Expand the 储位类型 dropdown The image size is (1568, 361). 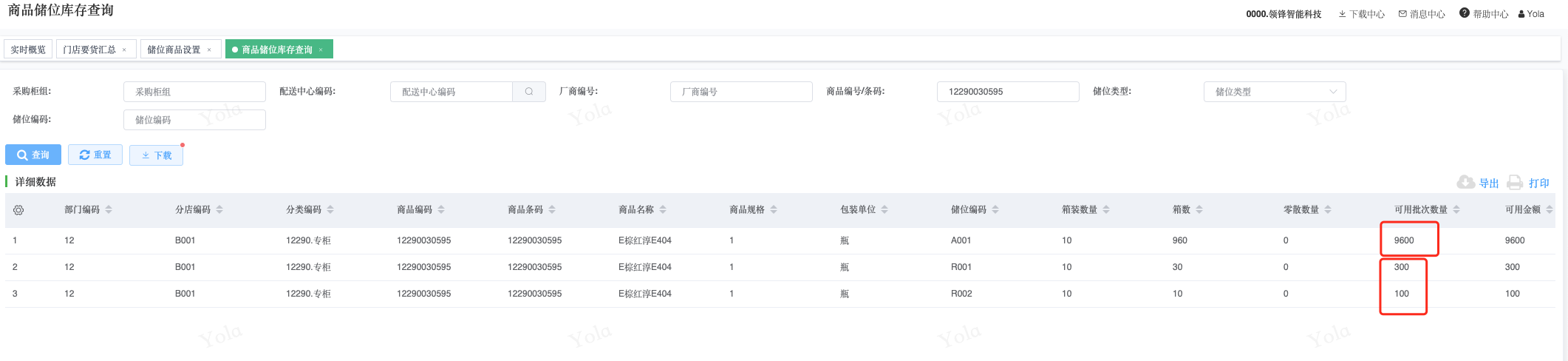coord(1333,92)
